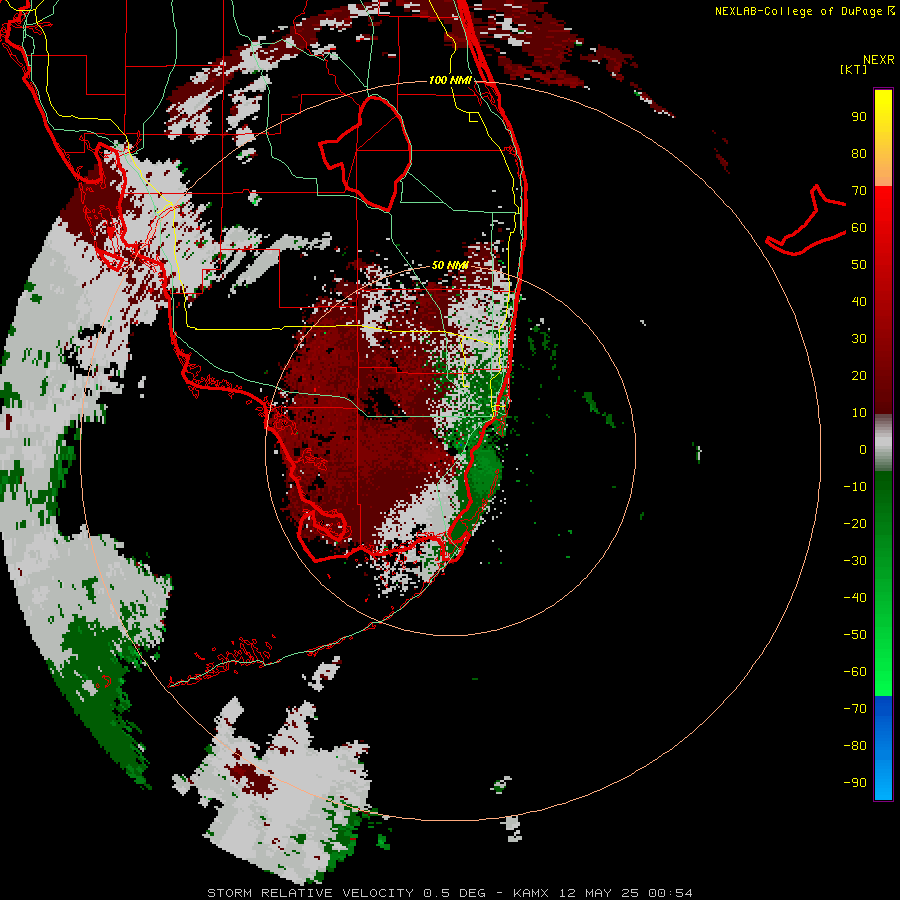900x900 pixels.
Task: Click the NEXR label at top right
Action: click(879, 60)
